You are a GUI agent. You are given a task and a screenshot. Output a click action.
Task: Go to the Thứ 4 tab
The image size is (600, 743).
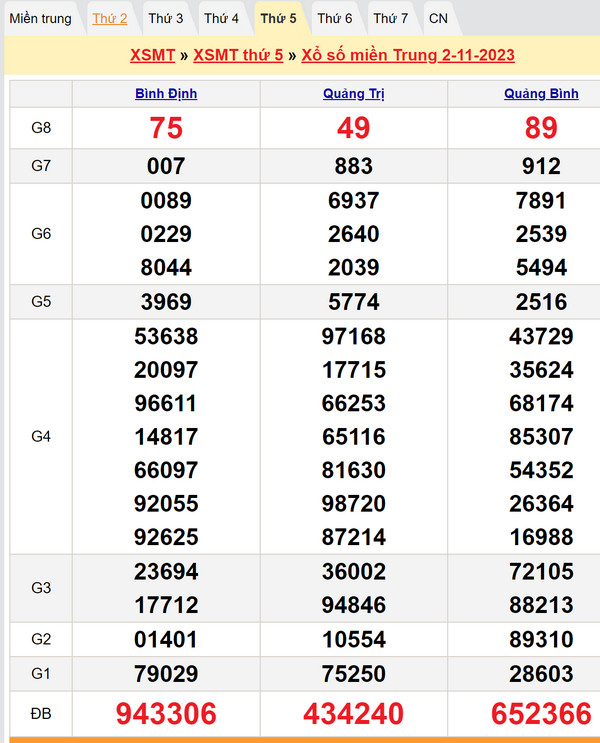(222, 18)
